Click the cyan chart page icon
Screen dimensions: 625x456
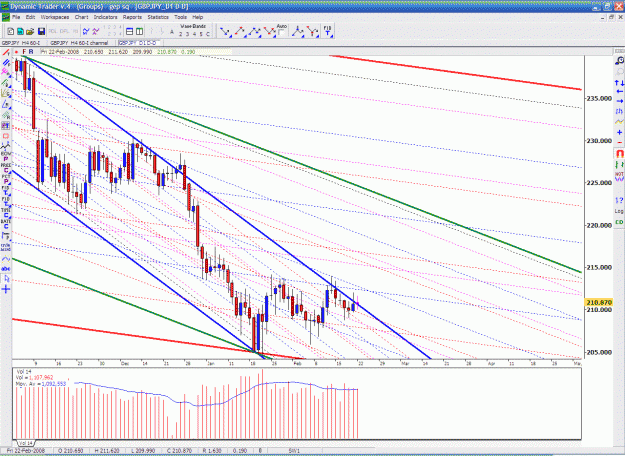point(20,31)
